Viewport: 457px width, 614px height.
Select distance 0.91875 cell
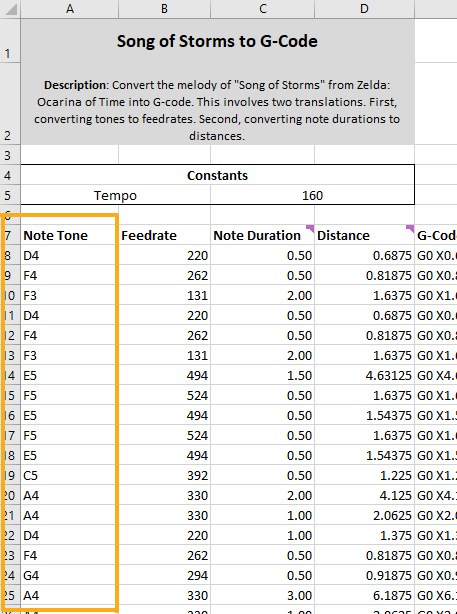tap(364, 575)
